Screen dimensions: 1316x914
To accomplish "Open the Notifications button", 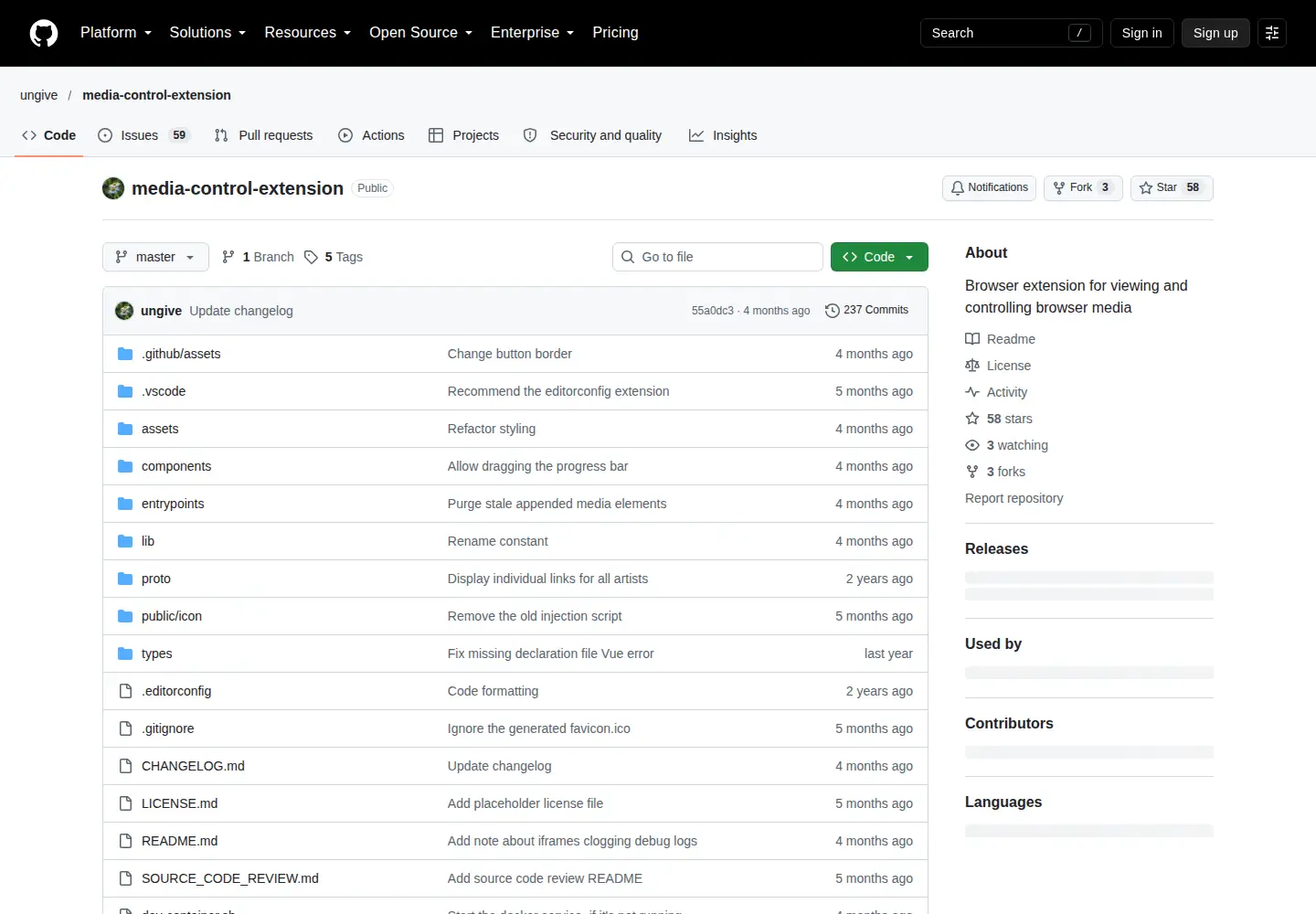I will 989,188.
